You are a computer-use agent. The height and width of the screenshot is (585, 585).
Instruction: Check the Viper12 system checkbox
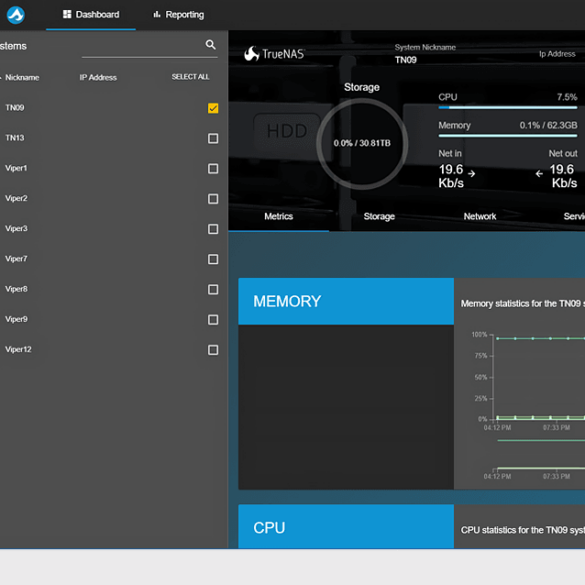pos(213,350)
